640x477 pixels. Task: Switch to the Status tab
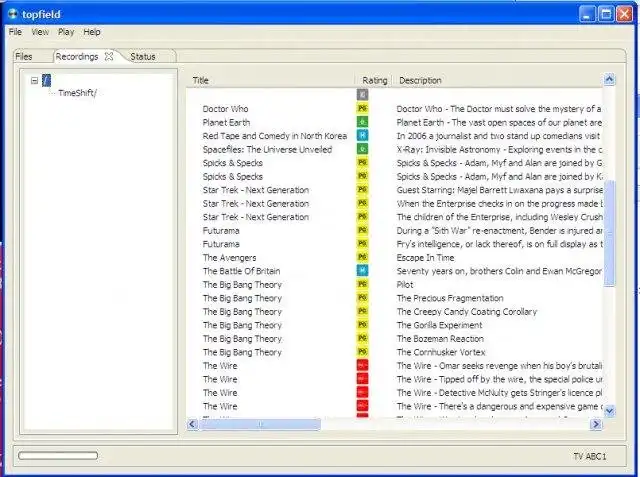(142, 56)
